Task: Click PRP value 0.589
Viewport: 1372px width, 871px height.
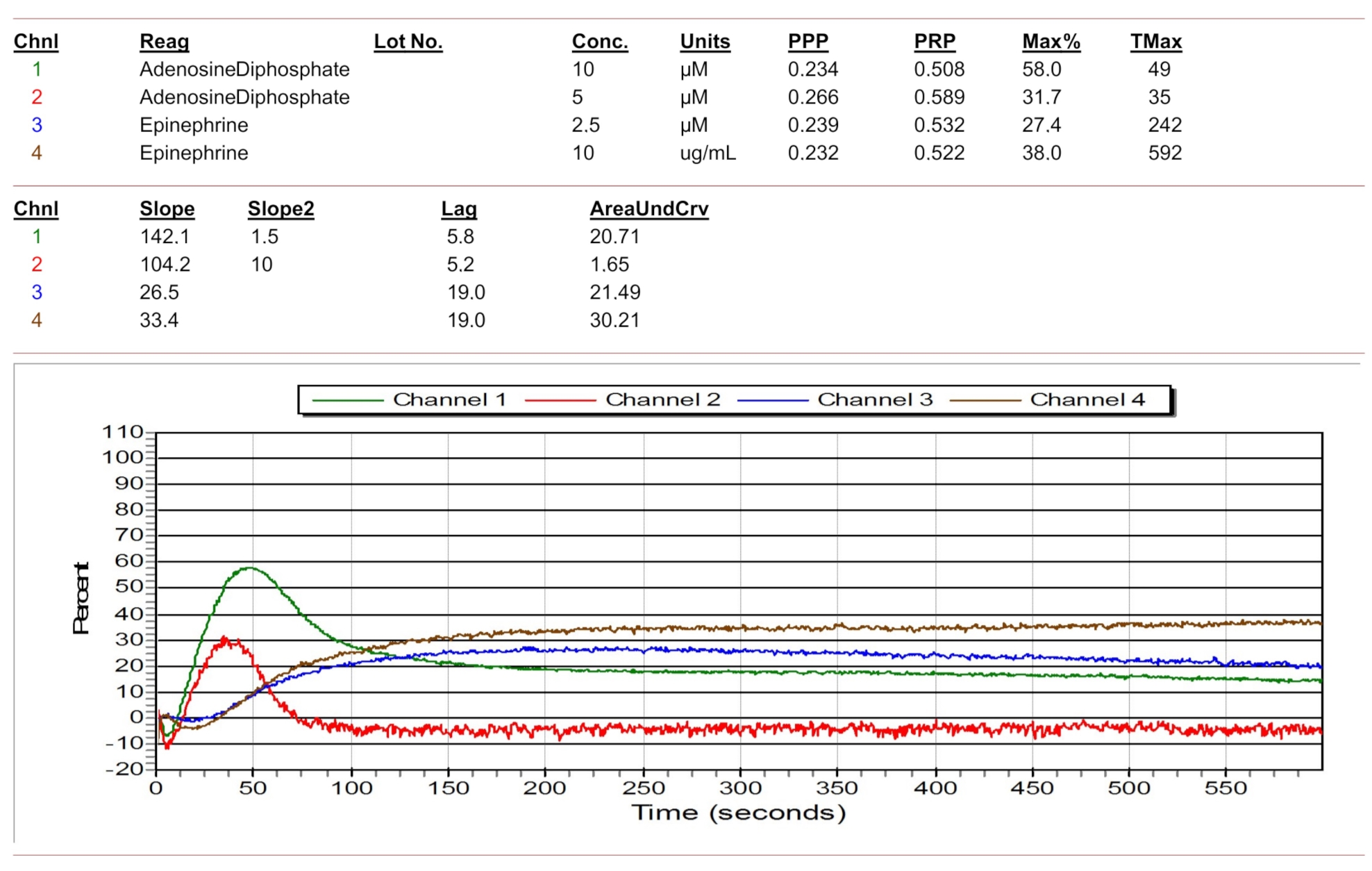Action: pos(939,97)
